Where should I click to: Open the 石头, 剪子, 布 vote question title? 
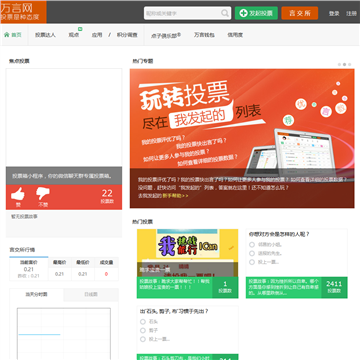point(174,311)
